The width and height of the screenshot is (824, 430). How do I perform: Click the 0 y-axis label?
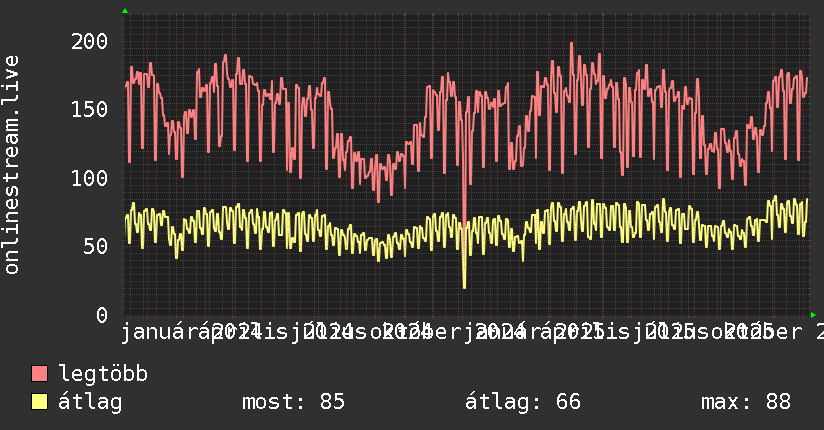click(102, 315)
